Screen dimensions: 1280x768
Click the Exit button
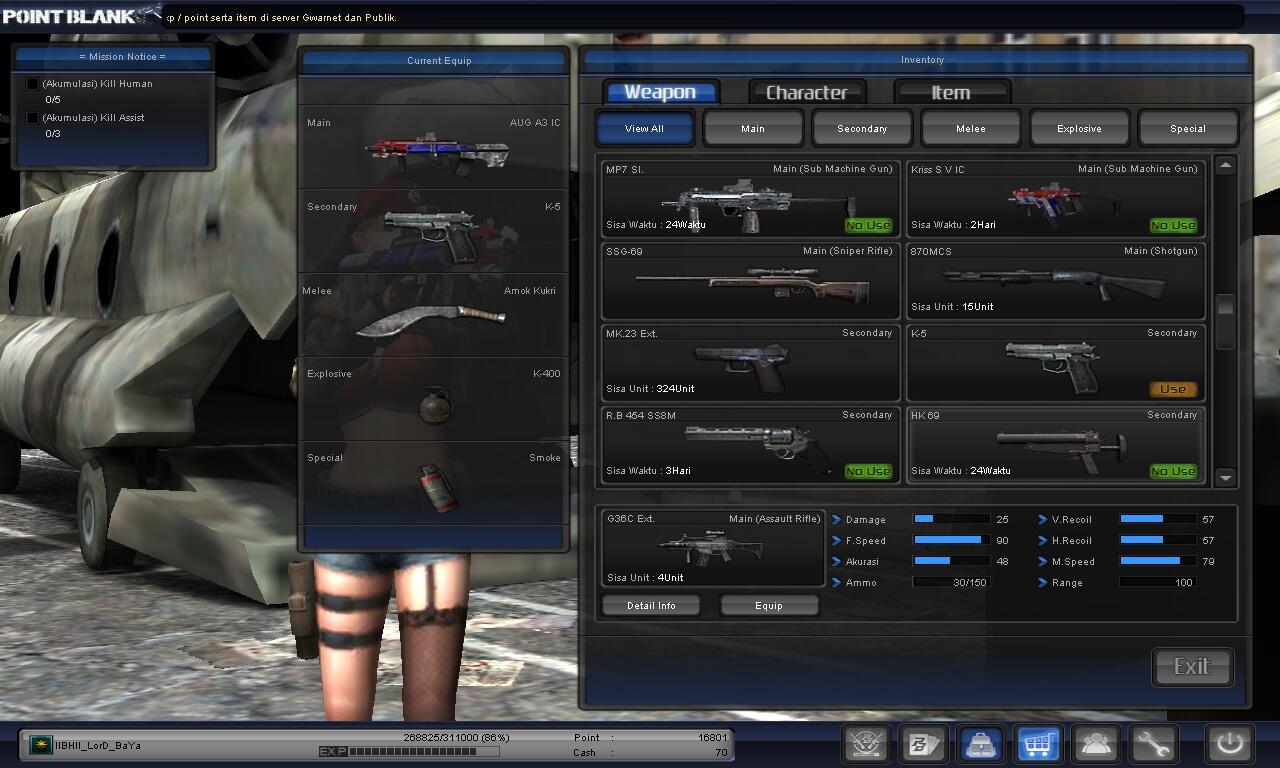tap(1192, 667)
